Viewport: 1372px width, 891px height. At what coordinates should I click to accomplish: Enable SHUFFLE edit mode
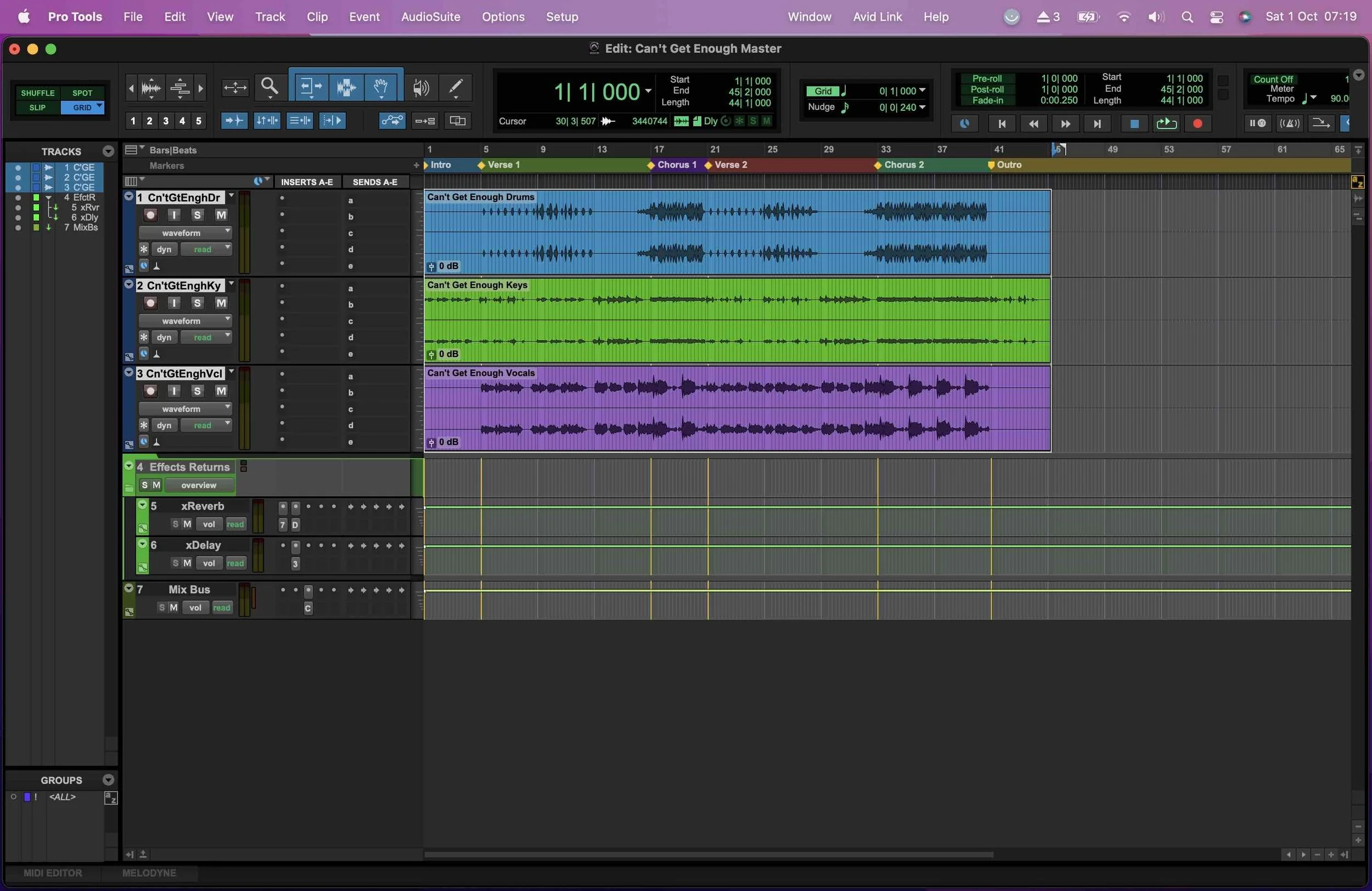[37, 93]
